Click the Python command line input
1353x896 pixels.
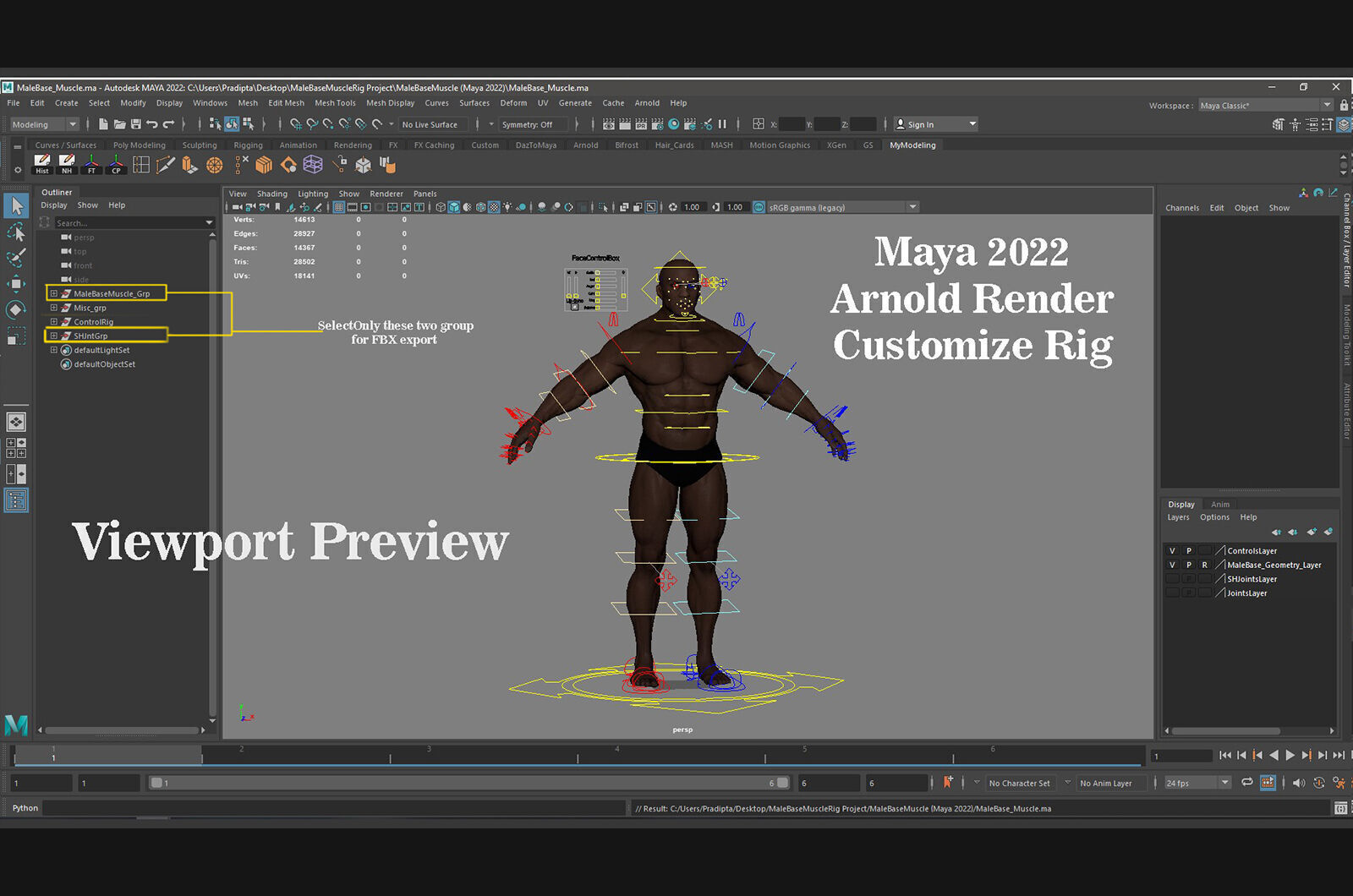pyautogui.click(x=334, y=808)
